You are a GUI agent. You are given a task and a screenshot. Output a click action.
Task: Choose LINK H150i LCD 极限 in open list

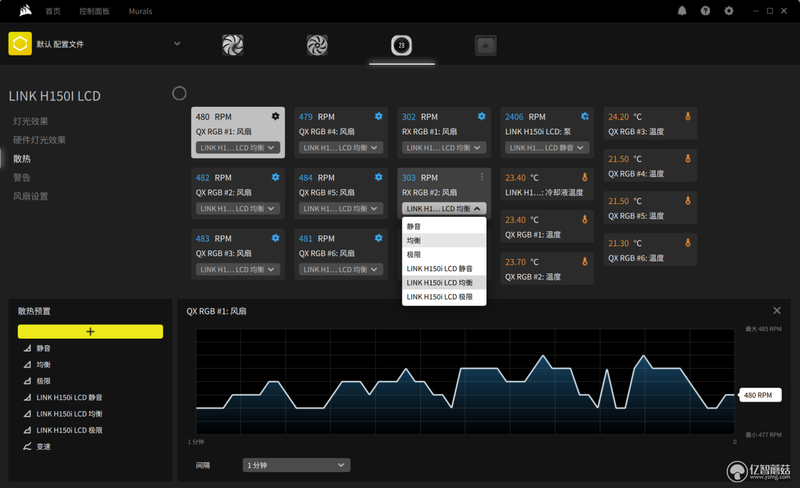444,297
